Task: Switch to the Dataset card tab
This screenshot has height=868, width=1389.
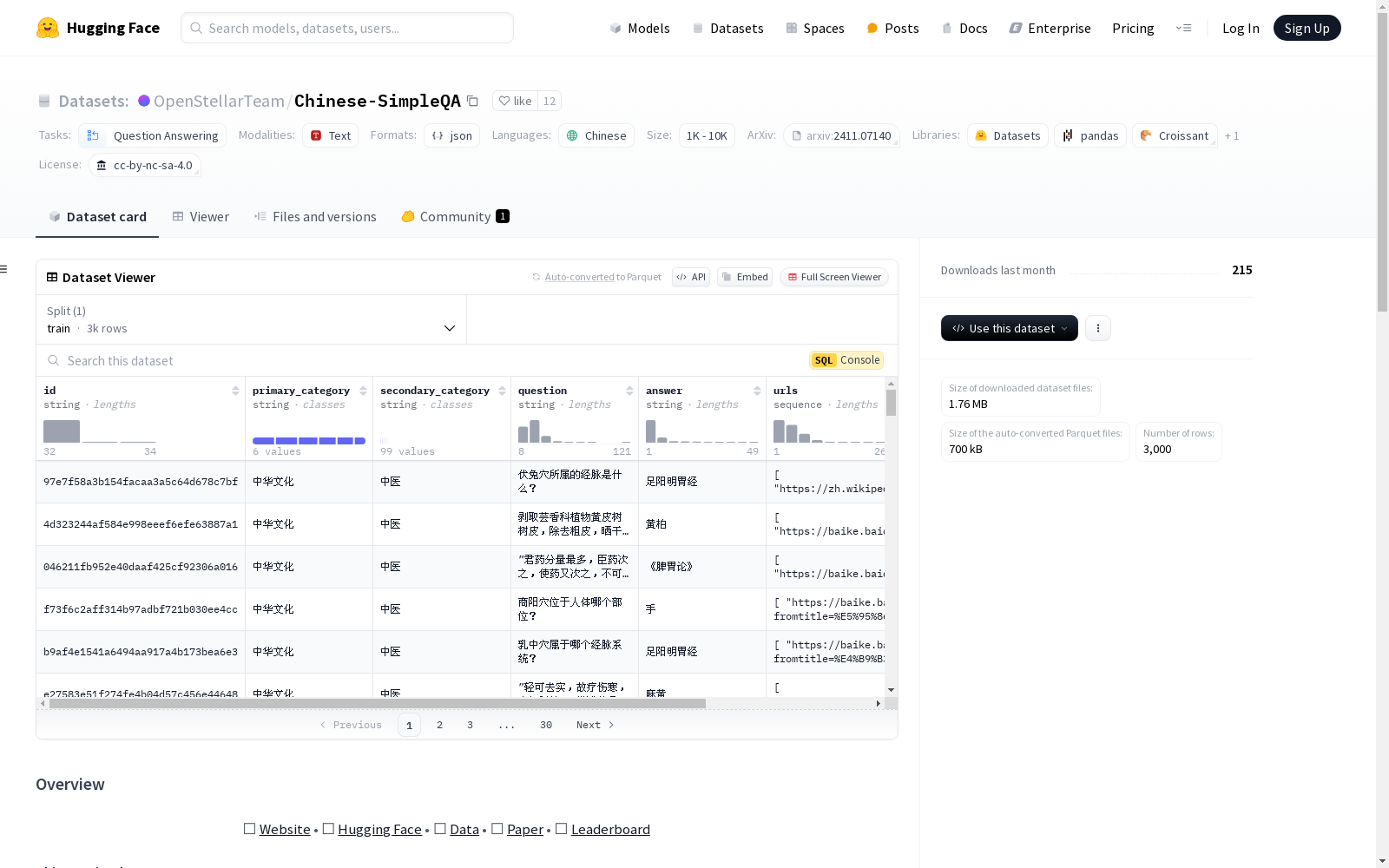Action: tap(97, 217)
